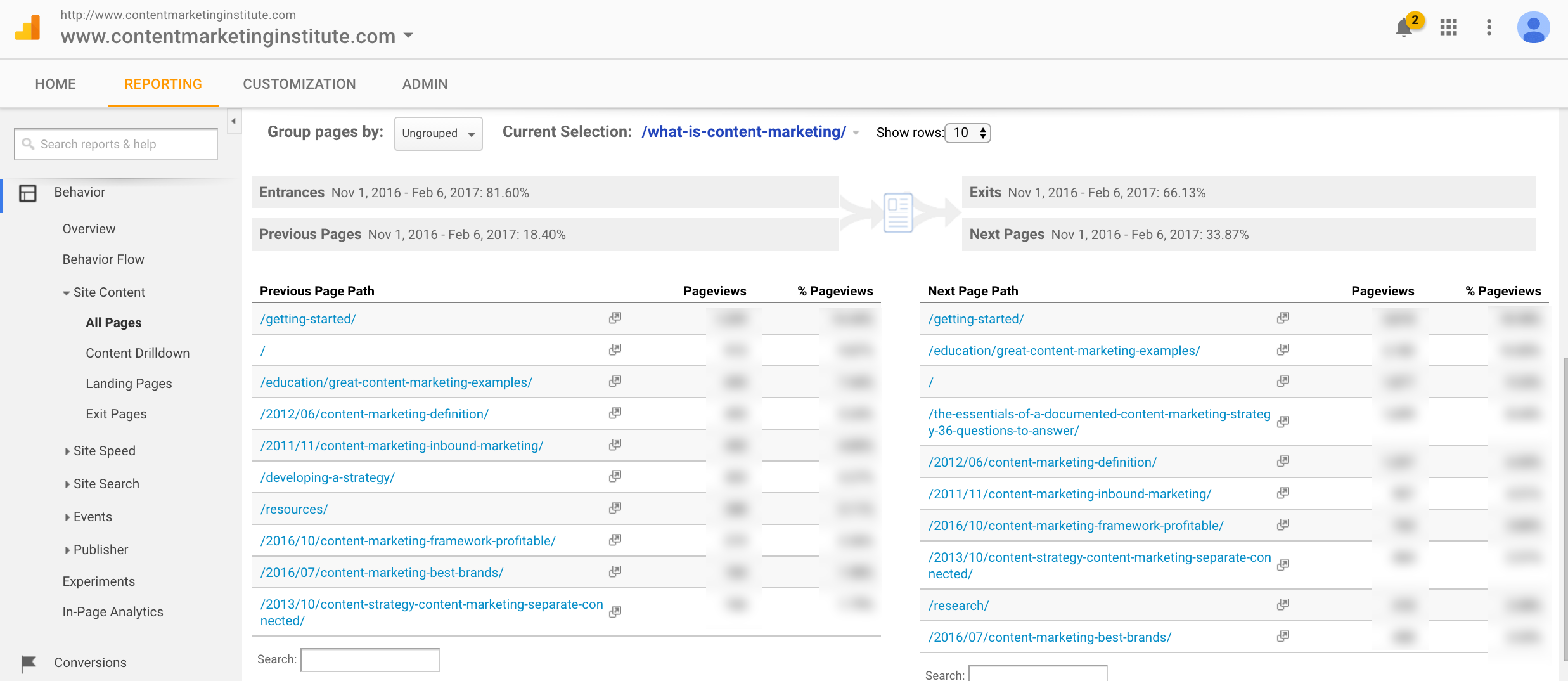Open the Ungrouped group pages dropdown

[438, 133]
